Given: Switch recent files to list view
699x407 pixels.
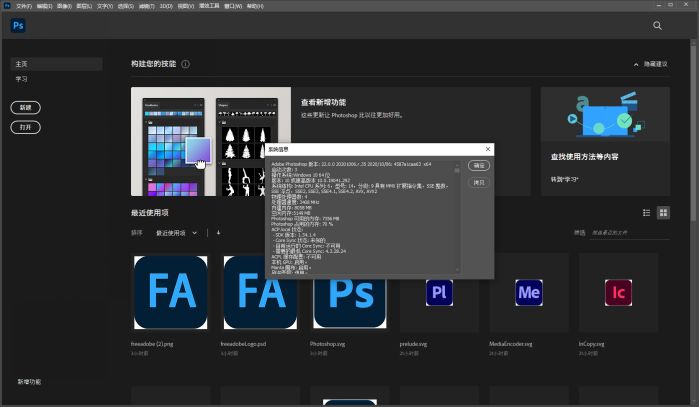Looking at the screenshot, I should tap(646, 213).
